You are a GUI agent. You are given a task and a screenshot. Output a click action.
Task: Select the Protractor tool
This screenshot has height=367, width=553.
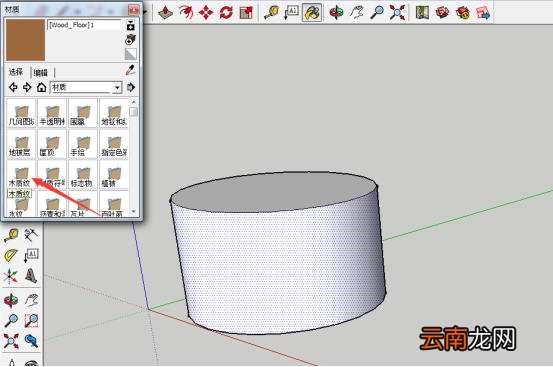click(x=11, y=255)
